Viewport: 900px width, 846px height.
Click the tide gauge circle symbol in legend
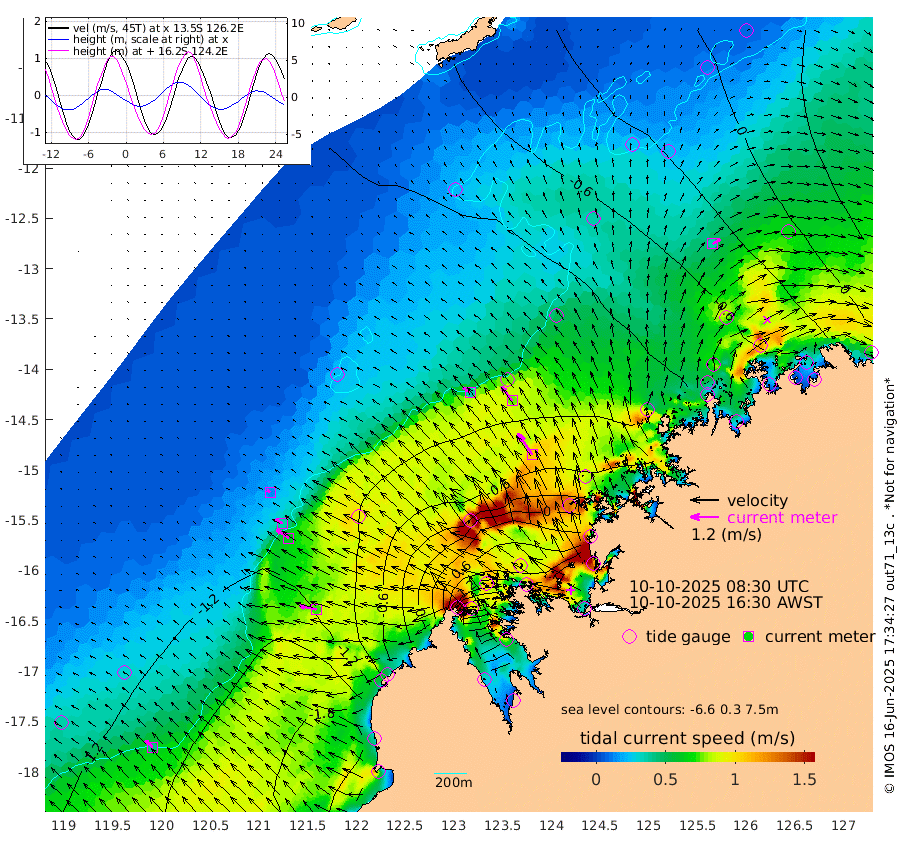(630, 637)
